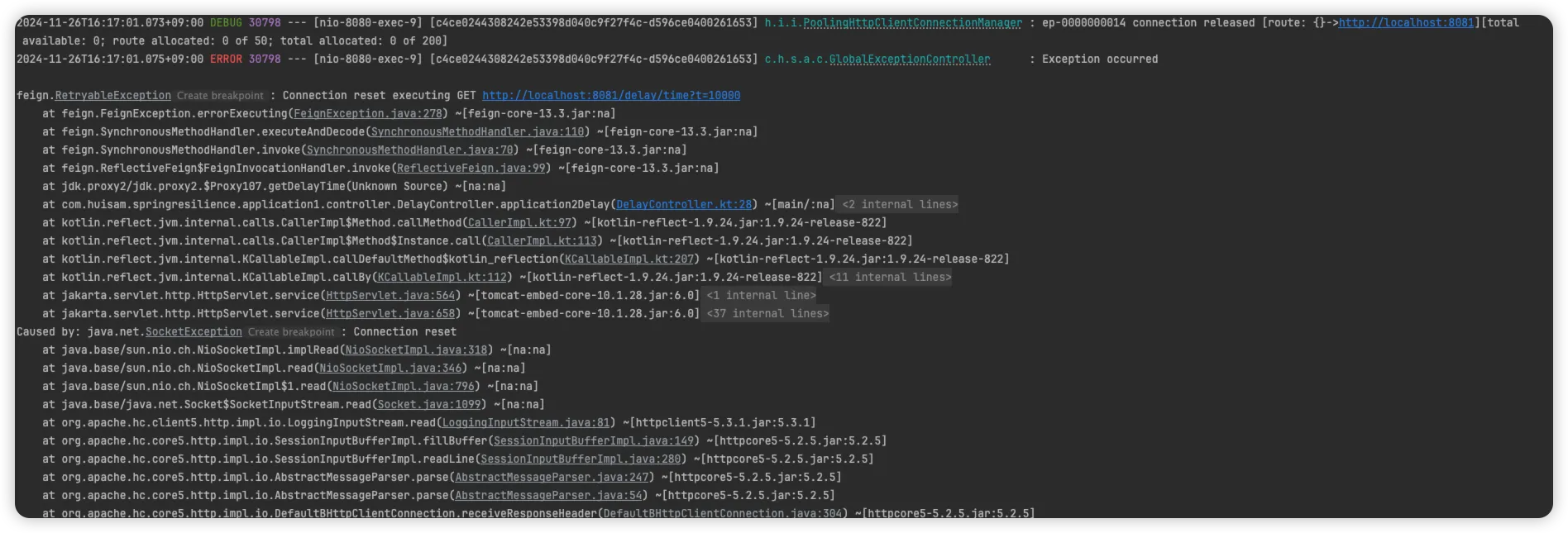Image resolution: width=1568 pixels, height=533 pixels.
Task: Open the GlobalExceptionController class link
Action: click(x=909, y=59)
